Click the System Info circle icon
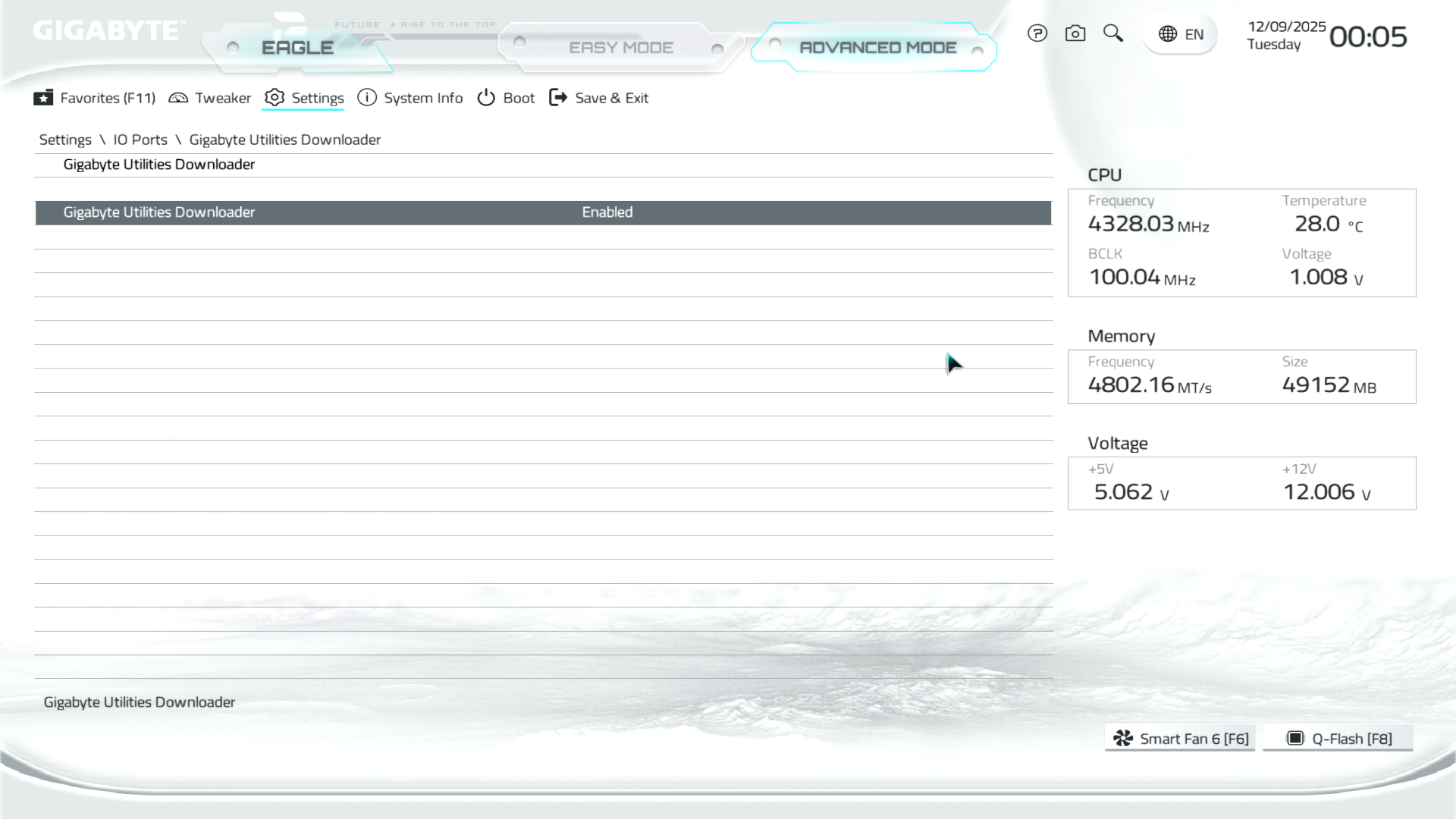 click(367, 98)
